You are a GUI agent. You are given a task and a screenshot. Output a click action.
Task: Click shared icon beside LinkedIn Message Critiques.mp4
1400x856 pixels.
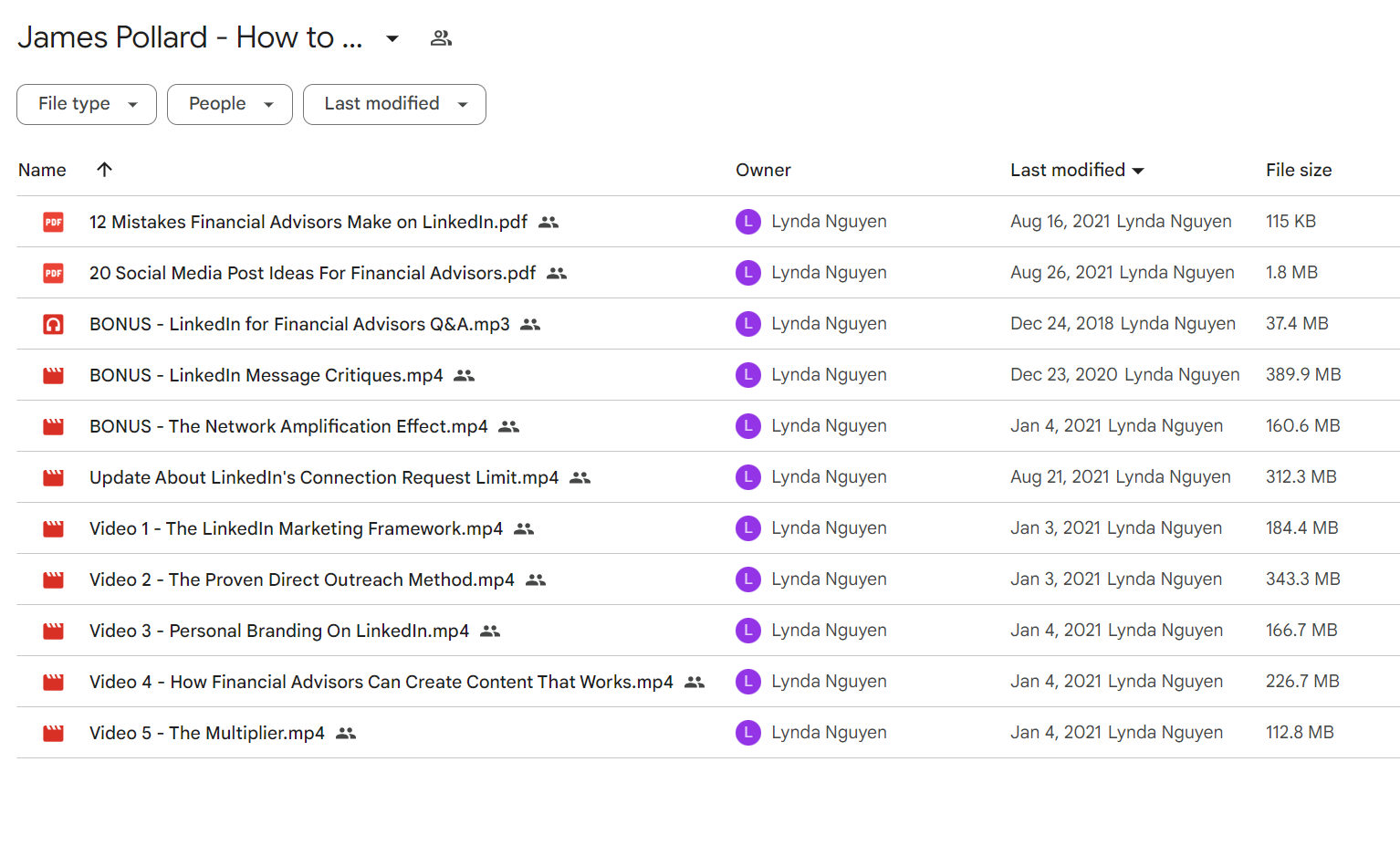[x=465, y=375]
